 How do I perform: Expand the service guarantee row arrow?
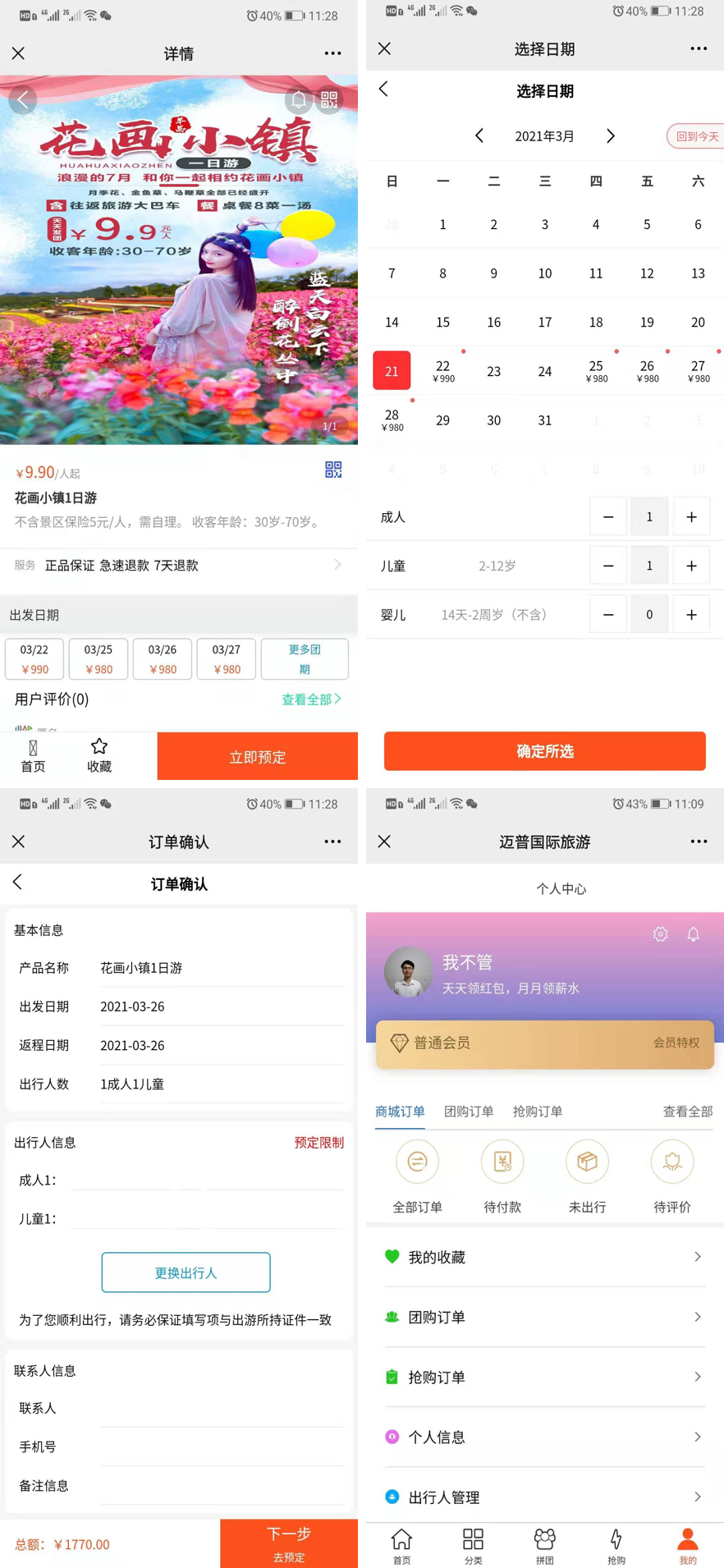click(x=337, y=565)
